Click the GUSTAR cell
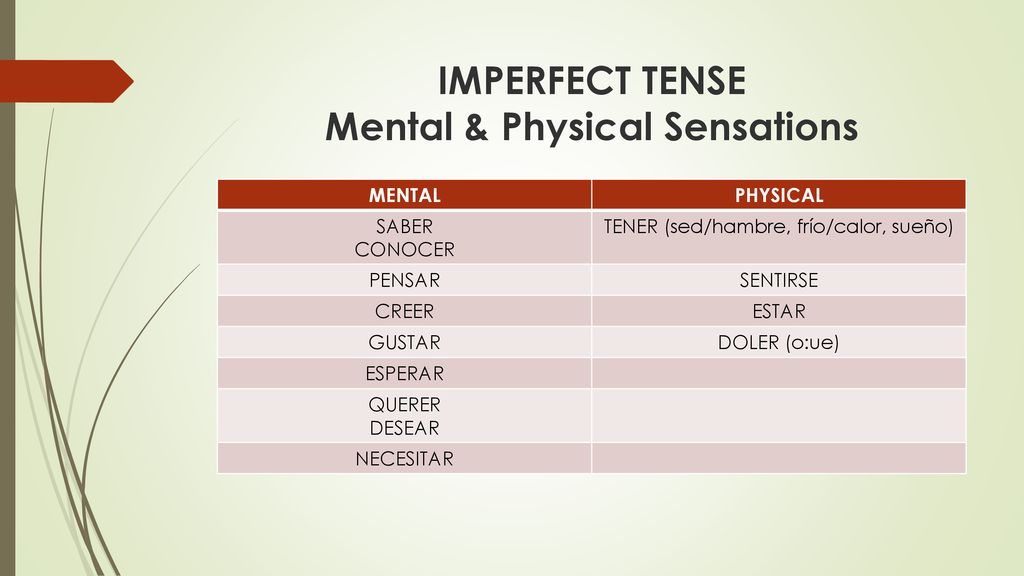This screenshot has height=576, width=1024. [404, 342]
